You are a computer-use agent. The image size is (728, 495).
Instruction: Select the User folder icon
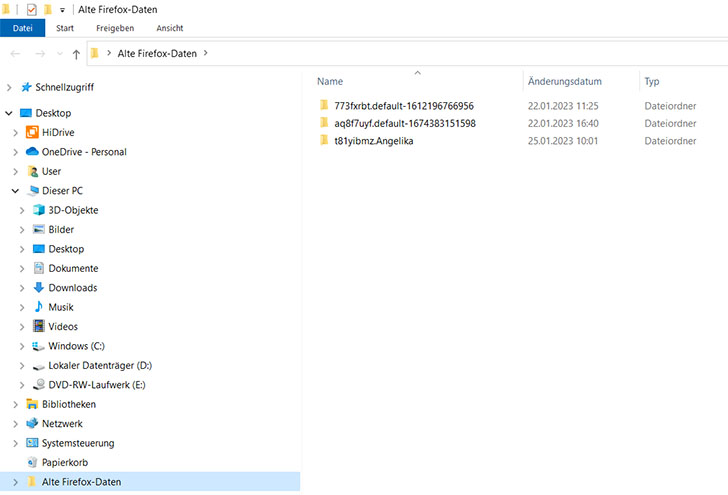pos(32,171)
